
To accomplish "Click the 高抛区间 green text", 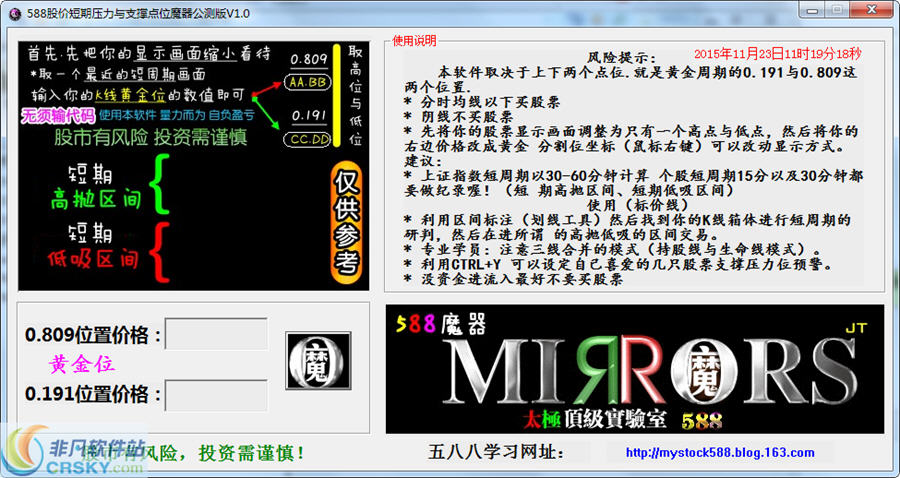I will (96, 200).
